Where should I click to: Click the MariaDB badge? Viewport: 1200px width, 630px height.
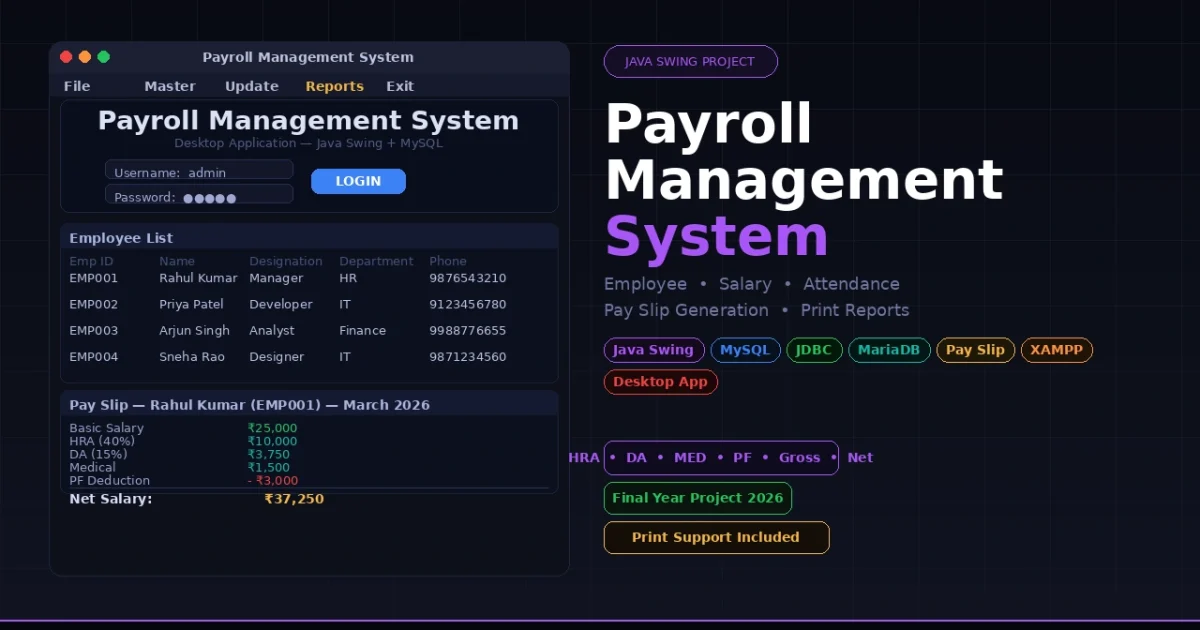tap(889, 350)
